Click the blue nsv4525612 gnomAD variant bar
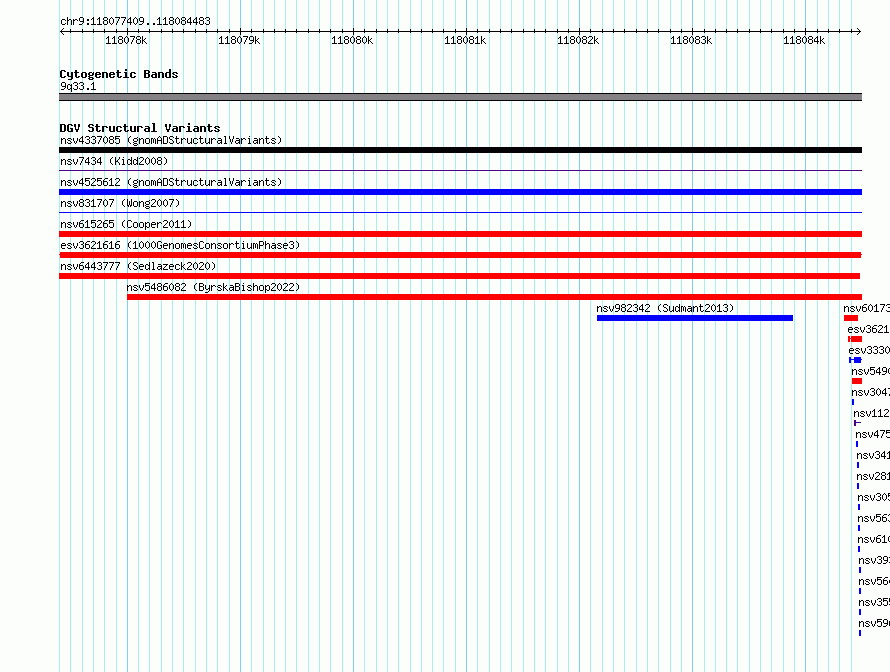890x672 pixels. pos(460,192)
